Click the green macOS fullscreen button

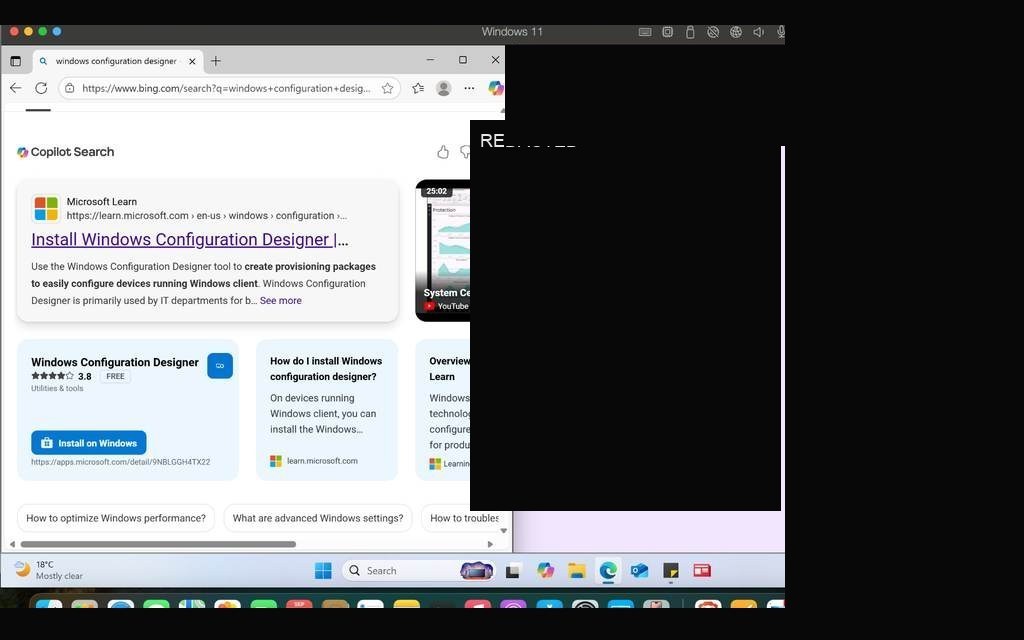coord(42,31)
